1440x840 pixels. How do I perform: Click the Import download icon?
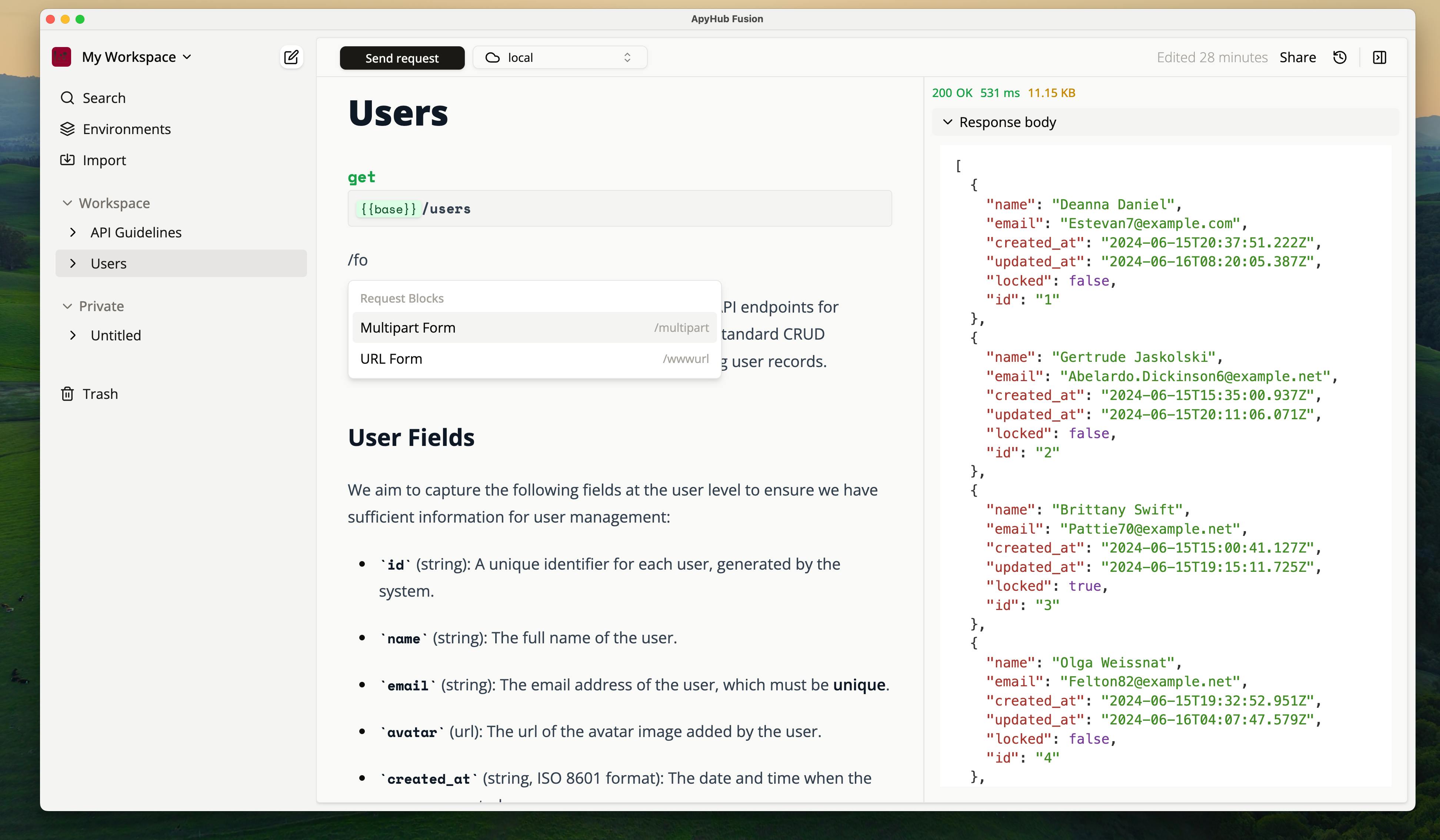[x=67, y=160]
